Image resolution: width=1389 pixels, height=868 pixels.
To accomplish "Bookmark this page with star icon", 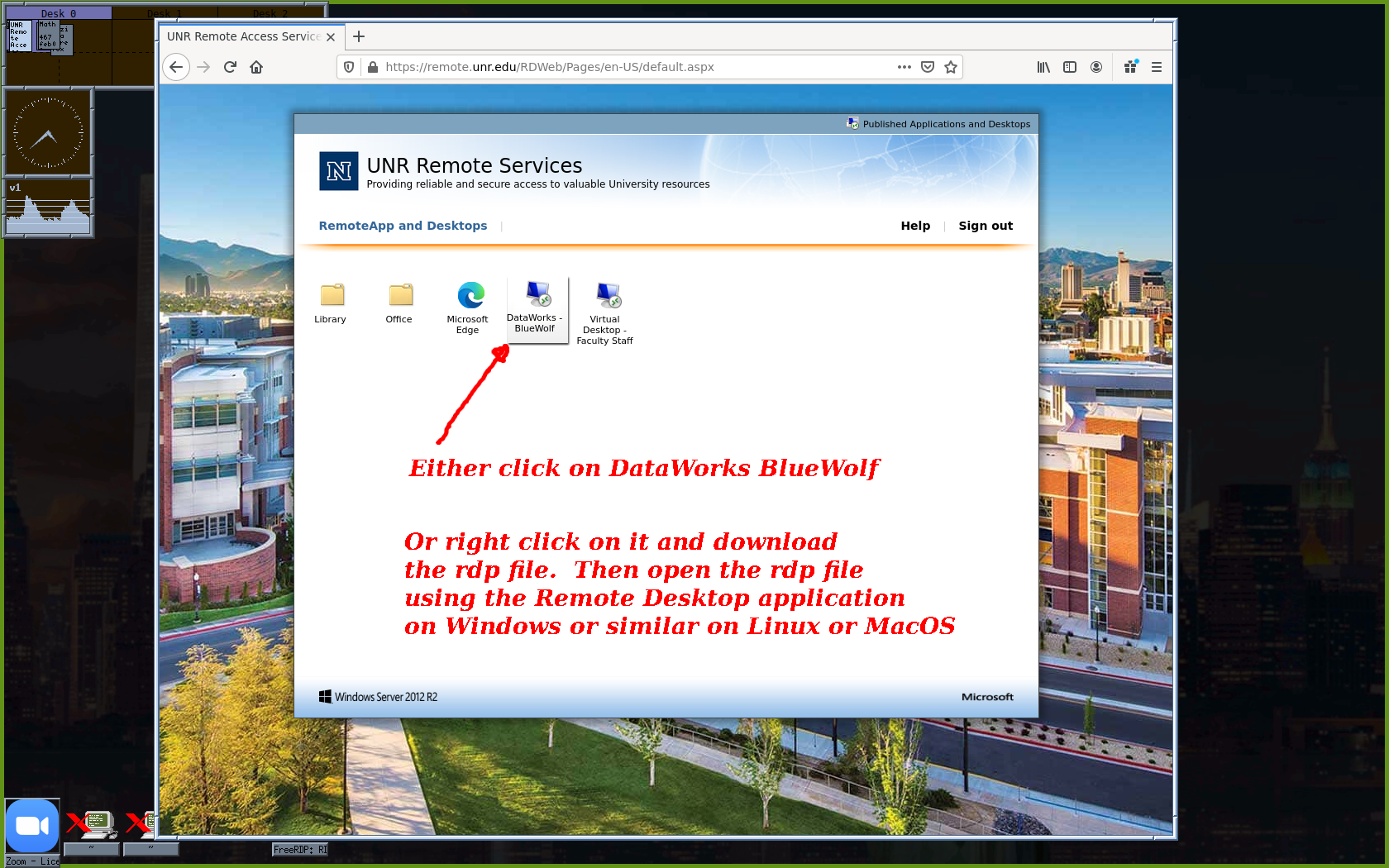I will point(951,67).
